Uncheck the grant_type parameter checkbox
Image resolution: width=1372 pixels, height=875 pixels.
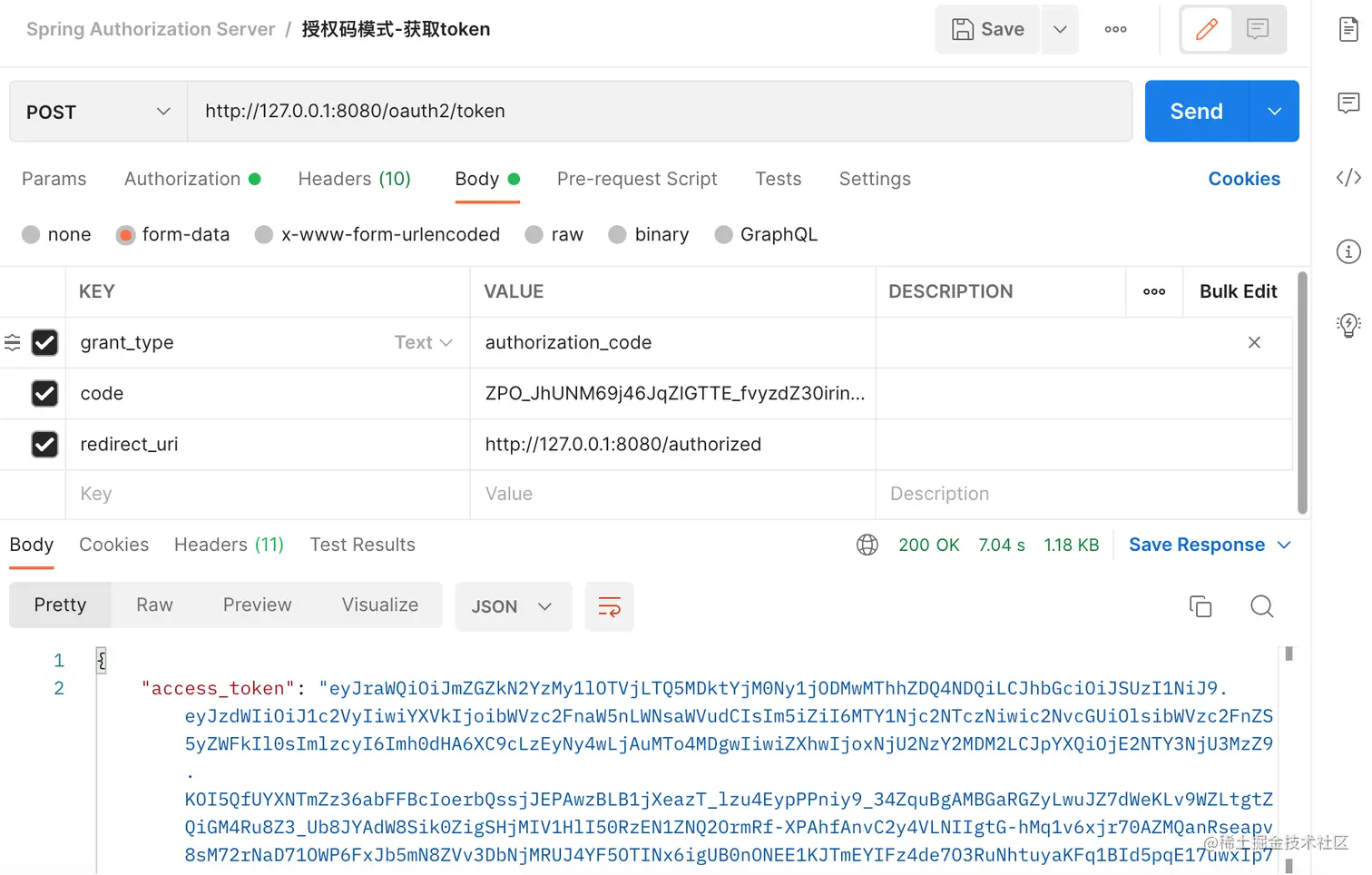click(44, 342)
